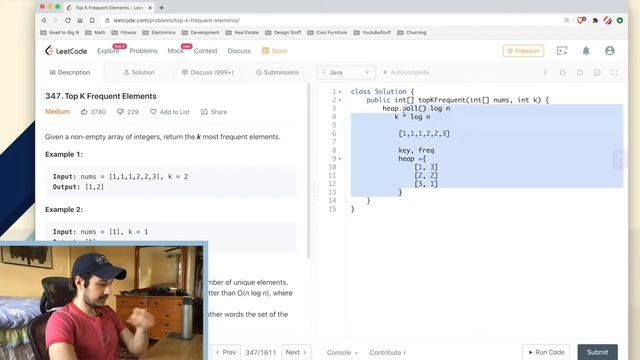640x360 pixels.
Task: Go back with browser back arrow
Action: 44,20
